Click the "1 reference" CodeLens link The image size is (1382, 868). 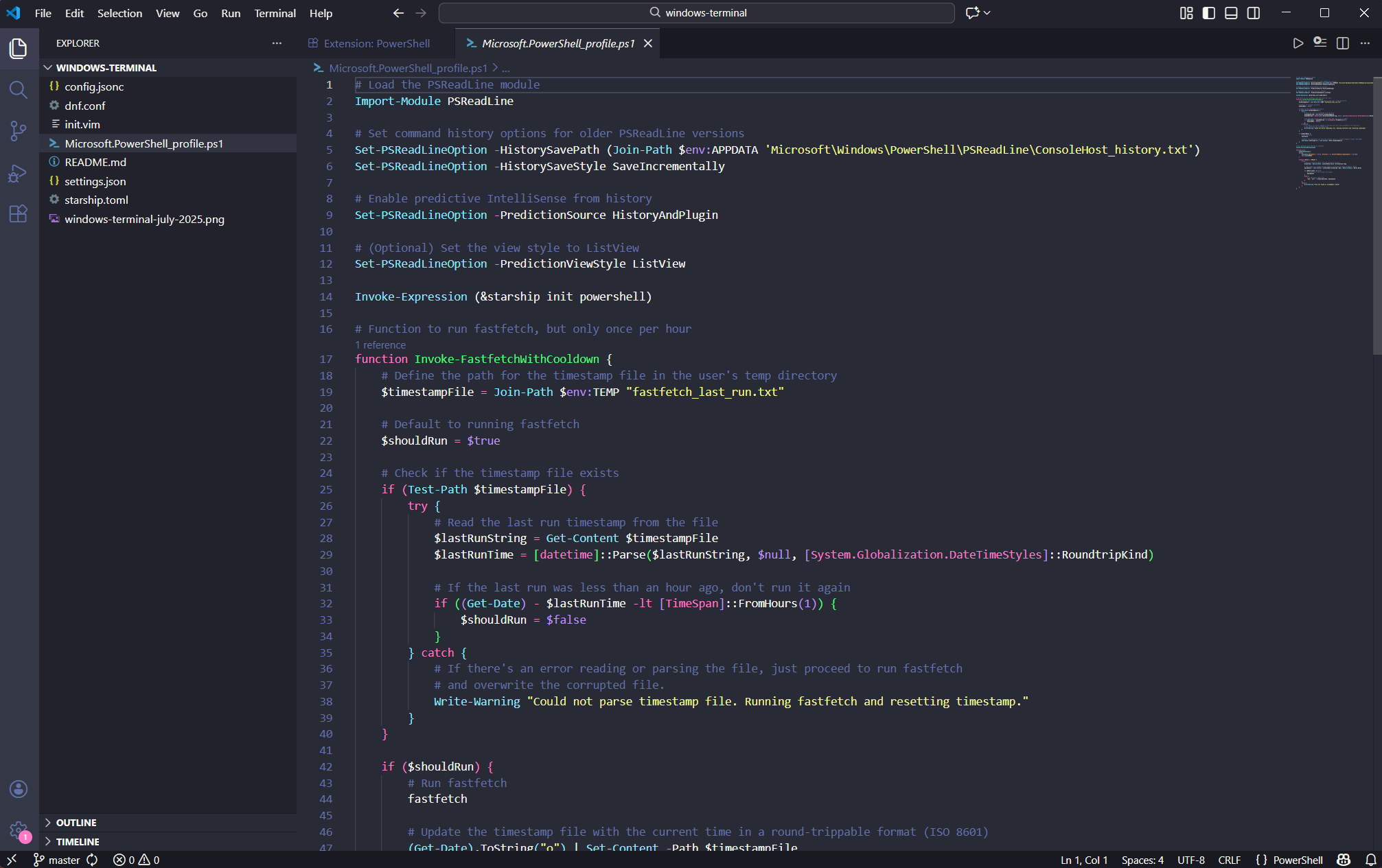(380, 344)
